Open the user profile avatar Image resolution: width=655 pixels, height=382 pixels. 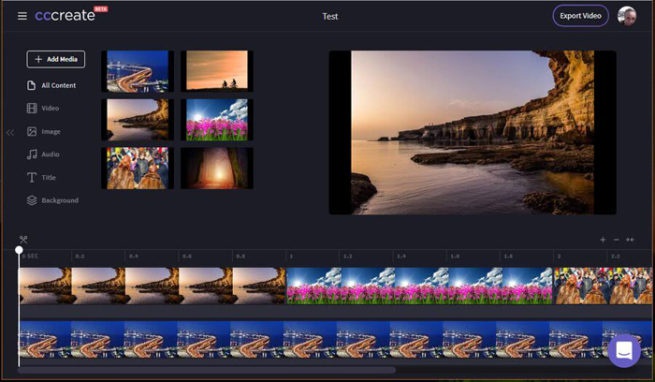(627, 16)
